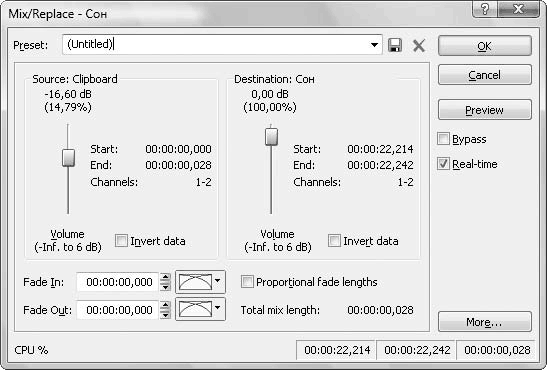Click the Fade In curve shape icon
The height and width of the screenshot is (370, 547).
[x=195, y=282]
